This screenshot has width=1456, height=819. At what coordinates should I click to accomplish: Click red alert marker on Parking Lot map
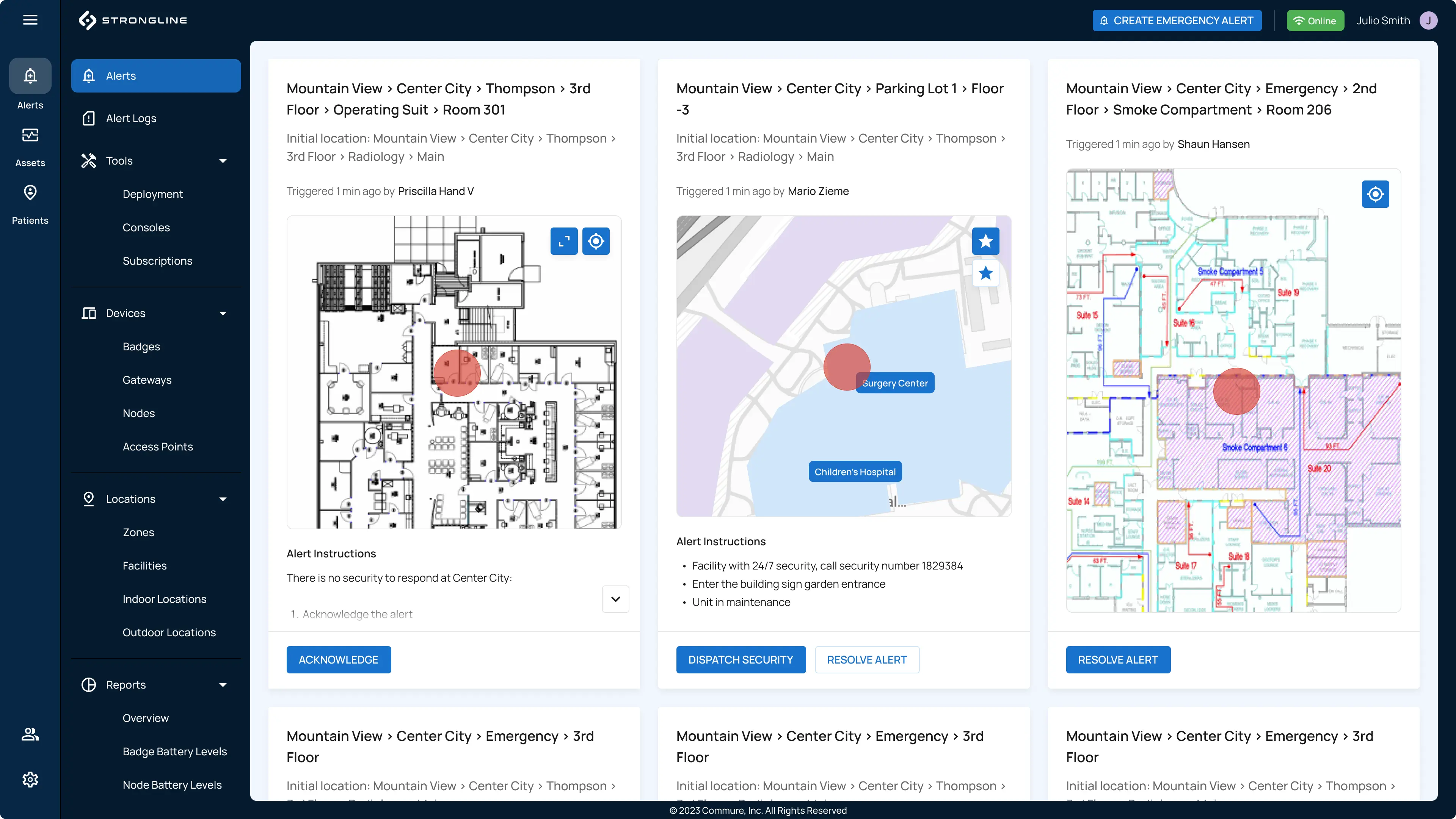tap(847, 367)
